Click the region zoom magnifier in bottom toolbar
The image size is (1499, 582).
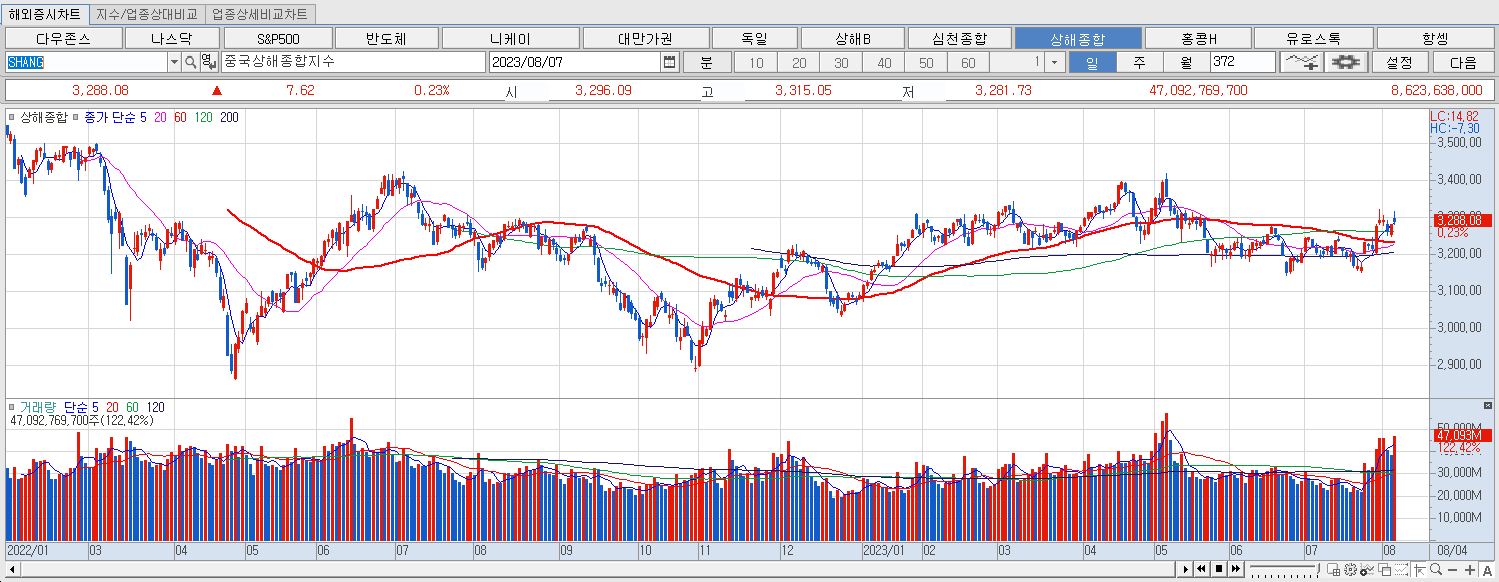tap(1435, 570)
